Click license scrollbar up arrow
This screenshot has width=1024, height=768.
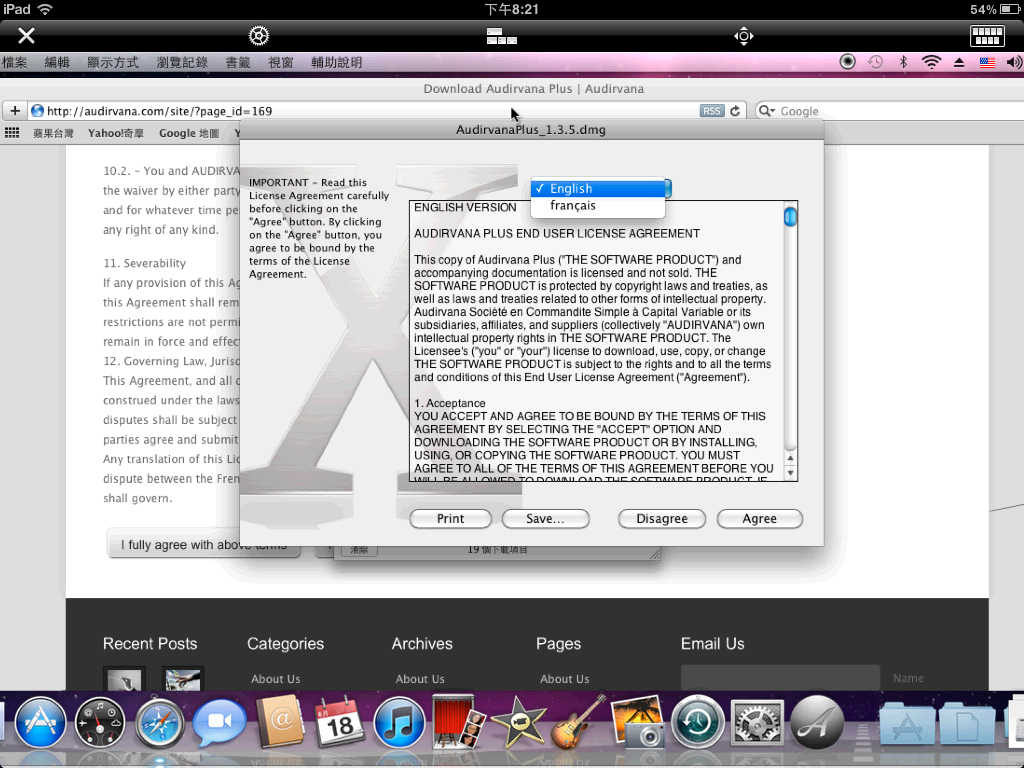click(790, 458)
